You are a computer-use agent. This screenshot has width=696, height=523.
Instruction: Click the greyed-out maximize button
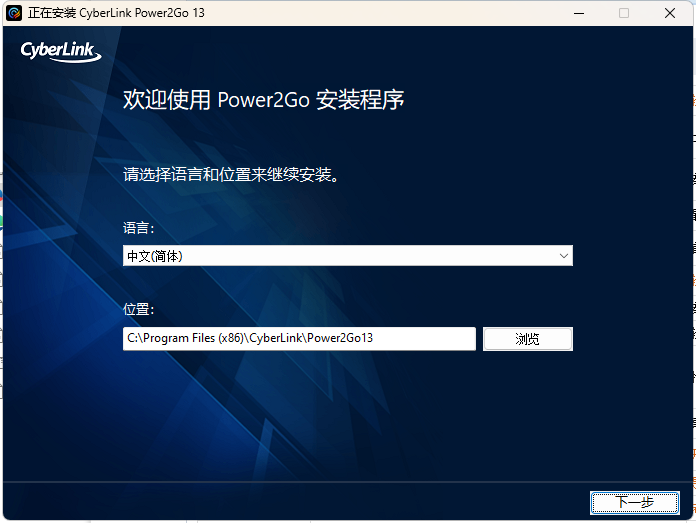(x=624, y=13)
